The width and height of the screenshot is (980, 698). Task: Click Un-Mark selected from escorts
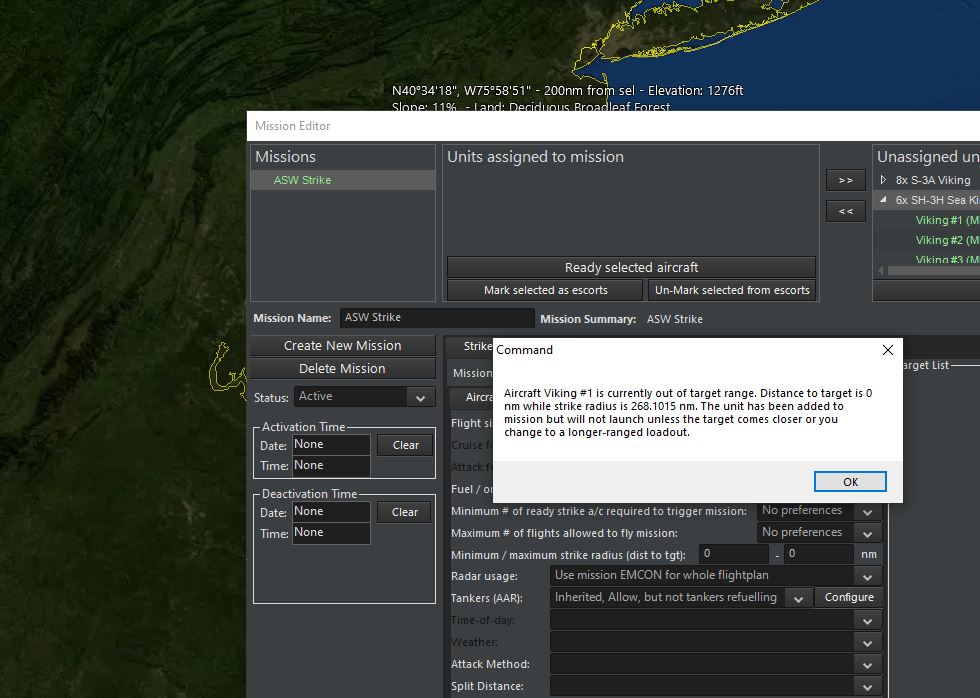point(732,290)
